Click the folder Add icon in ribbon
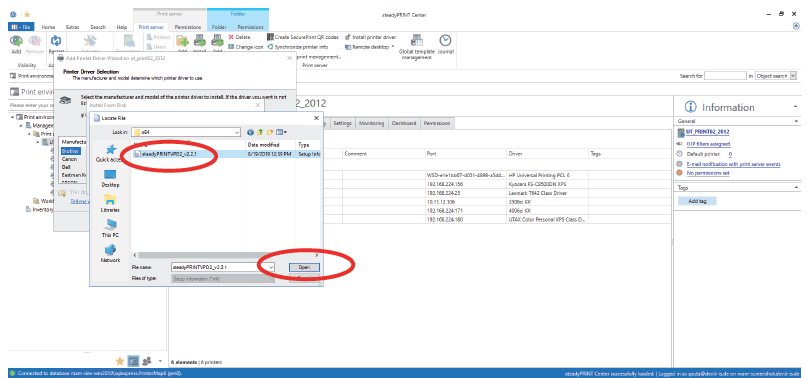This screenshot has width=807, height=378. pyautogui.click(x=182, y=42)
